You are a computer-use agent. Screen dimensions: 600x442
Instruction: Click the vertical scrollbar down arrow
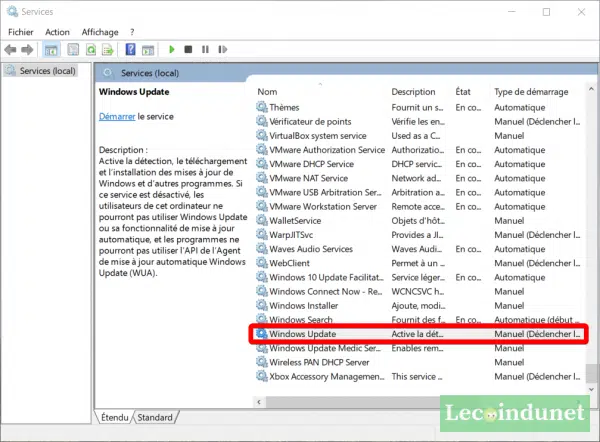point(591,390)
